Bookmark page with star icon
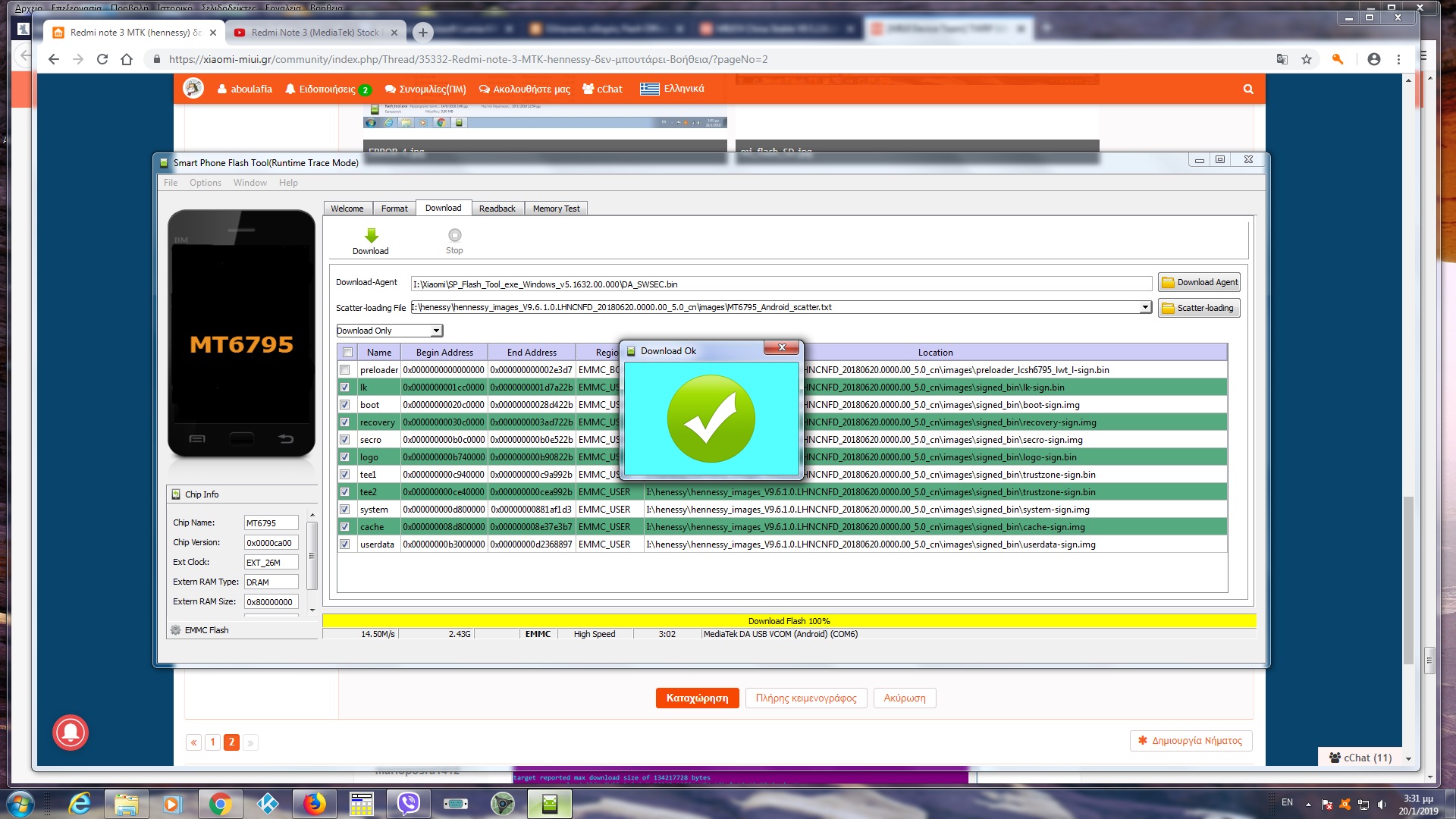Viewport: 1456px width, 819px height. (1307, 59)
